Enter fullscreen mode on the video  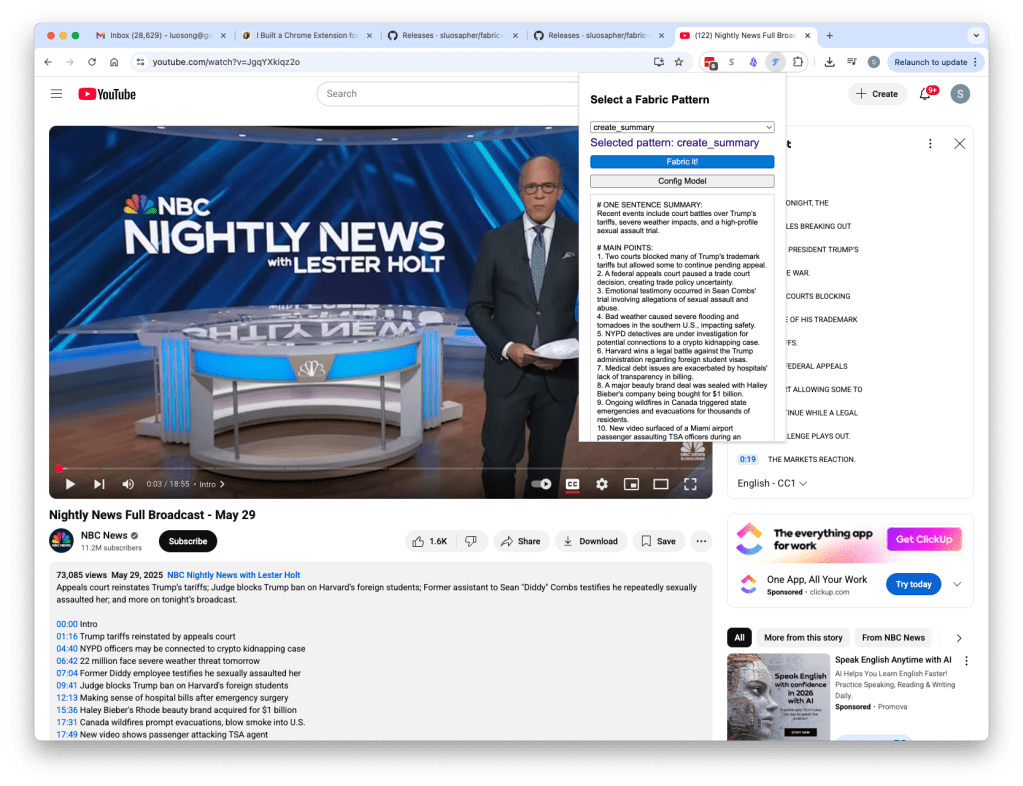pos(690,484)
